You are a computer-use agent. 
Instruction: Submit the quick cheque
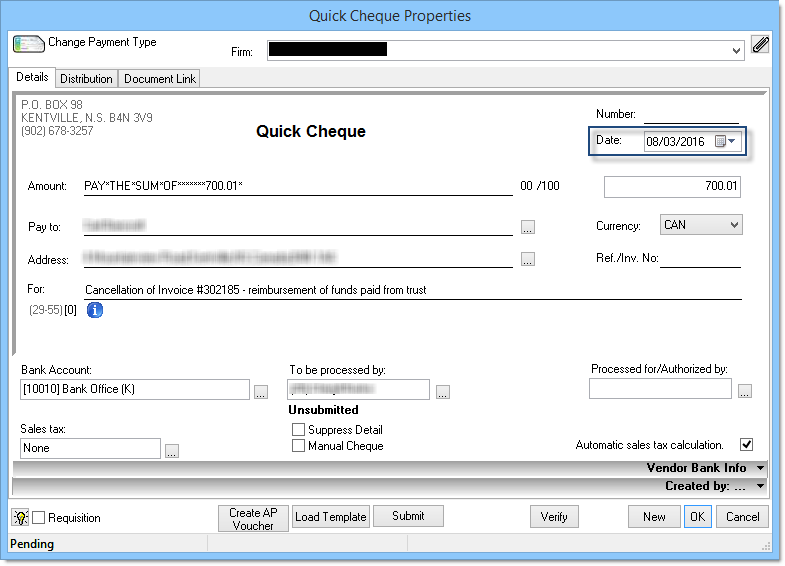(408, 516)
